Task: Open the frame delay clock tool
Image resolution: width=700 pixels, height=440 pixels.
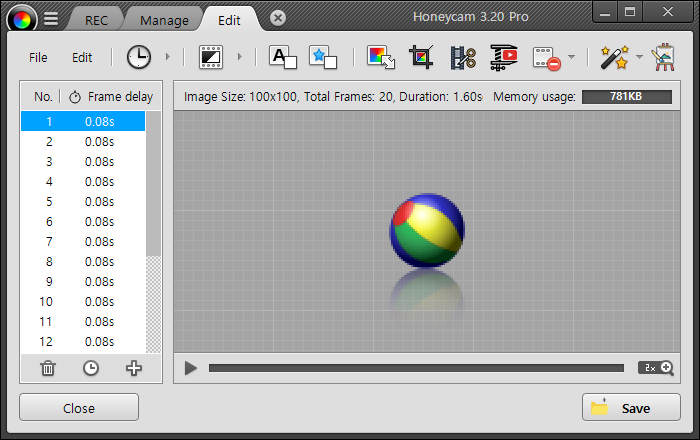Action: pyautogui.click(x=138, y=57)
